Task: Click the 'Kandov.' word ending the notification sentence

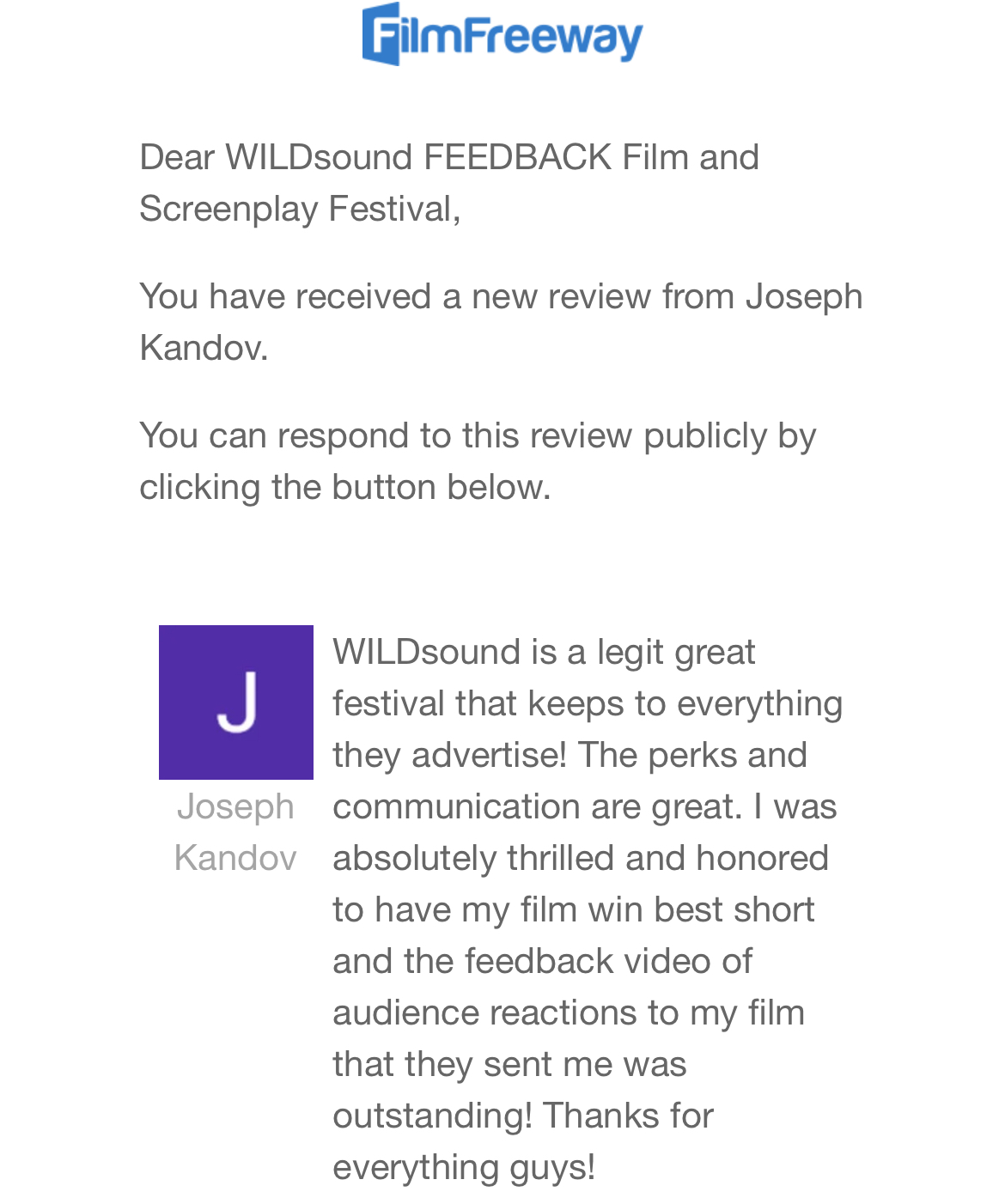Action: point(204,348)
